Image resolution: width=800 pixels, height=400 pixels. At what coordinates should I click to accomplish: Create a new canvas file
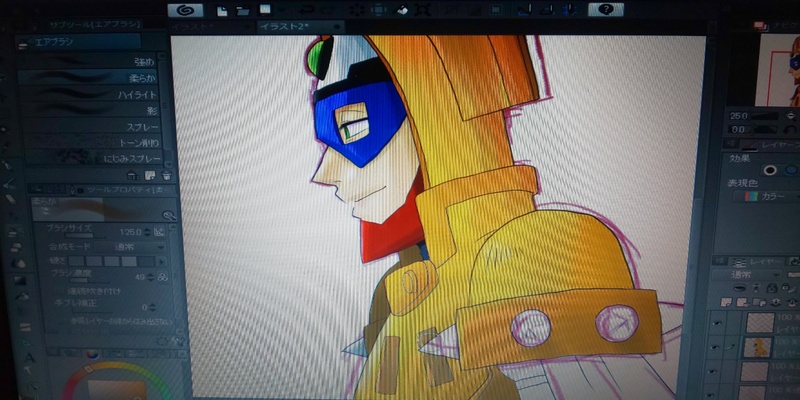[x=222, y=10]
